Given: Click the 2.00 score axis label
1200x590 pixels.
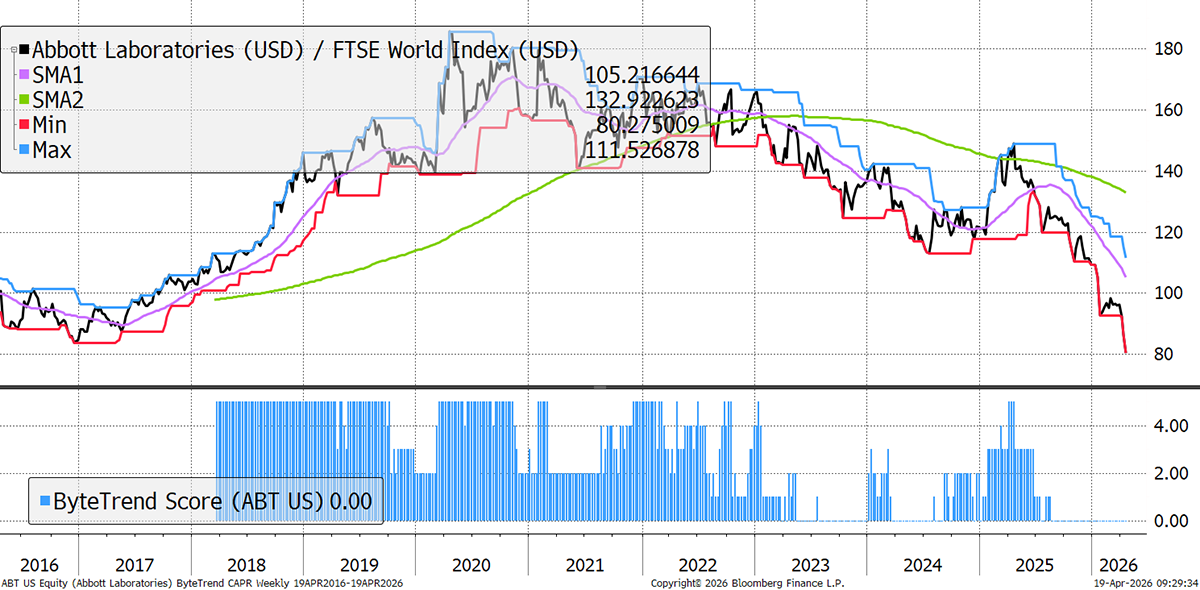Looking at the screenshot, I should pyautogui.click(x=1169, y=473).
